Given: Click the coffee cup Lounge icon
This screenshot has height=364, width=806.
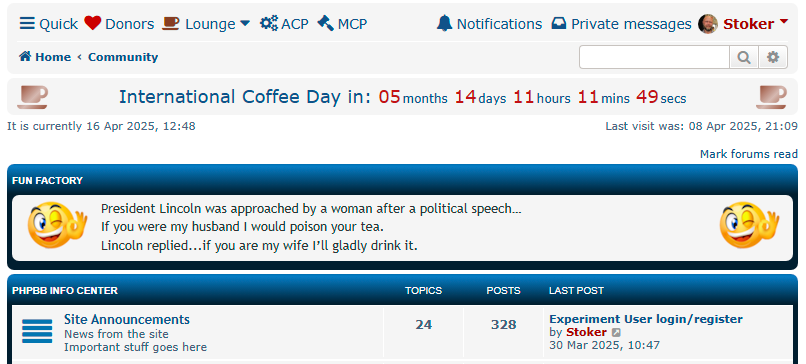Looking at the screenshot, I should point(171,23).
